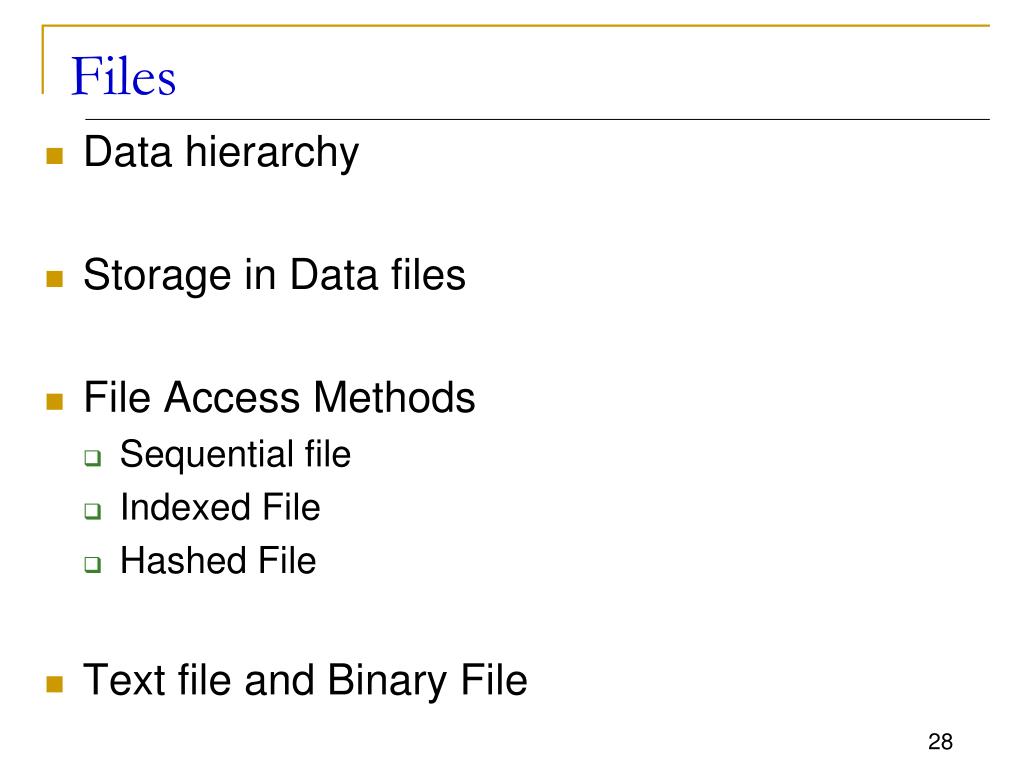Image resolution: width=1024 pixels, height=768 pixels.
Task: Click the hollow square bullet before Indexed File
Action: click(93, 510)
